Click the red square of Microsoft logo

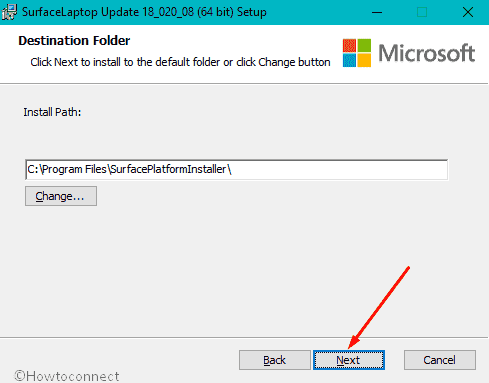point(349,45)
